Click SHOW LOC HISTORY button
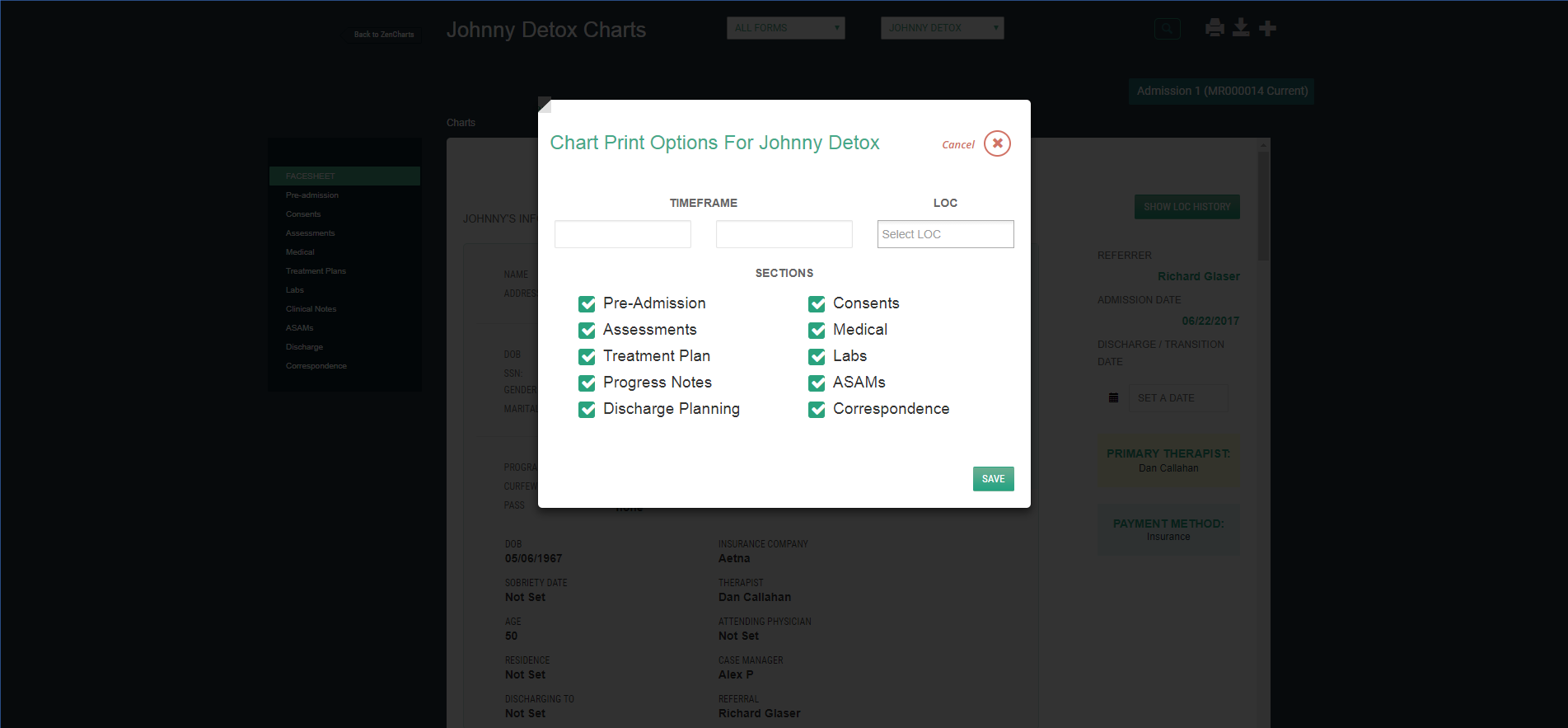The height and width of the screenshot is (728, 1568). (1187, 207)
